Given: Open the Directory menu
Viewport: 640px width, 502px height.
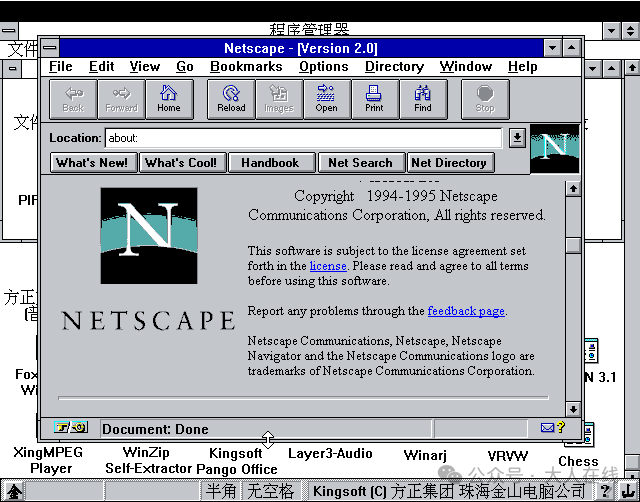Looking at the screenshot, I should tap(394, 67).
